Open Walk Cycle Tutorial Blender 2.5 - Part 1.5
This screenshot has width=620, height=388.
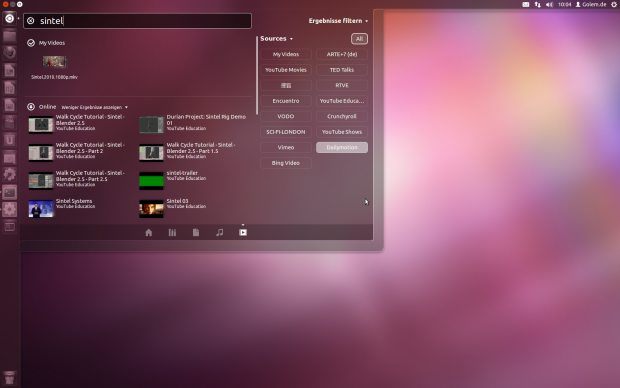click(190, 152)
